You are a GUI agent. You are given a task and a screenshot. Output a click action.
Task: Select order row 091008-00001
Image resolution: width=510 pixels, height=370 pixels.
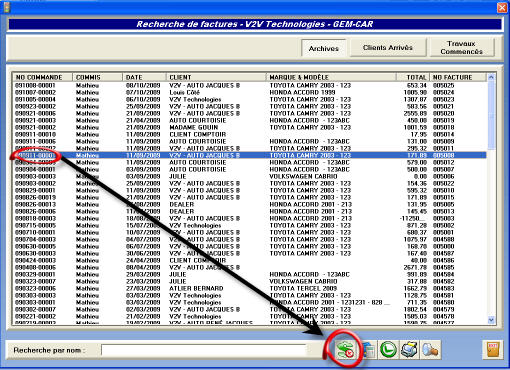[249, 85]
